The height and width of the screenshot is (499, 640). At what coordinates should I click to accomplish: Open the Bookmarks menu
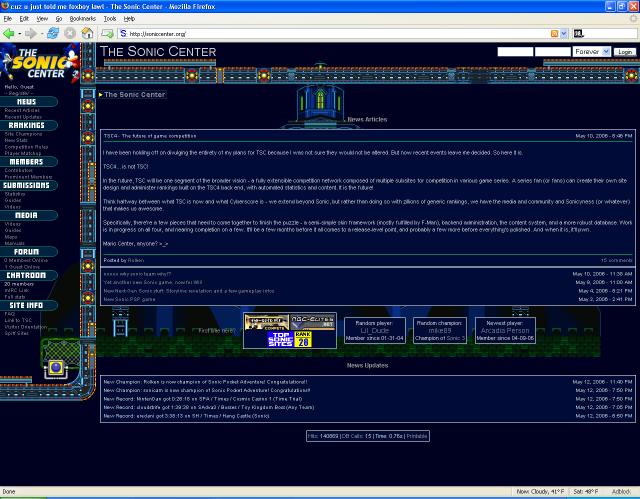tap(82, 19)
